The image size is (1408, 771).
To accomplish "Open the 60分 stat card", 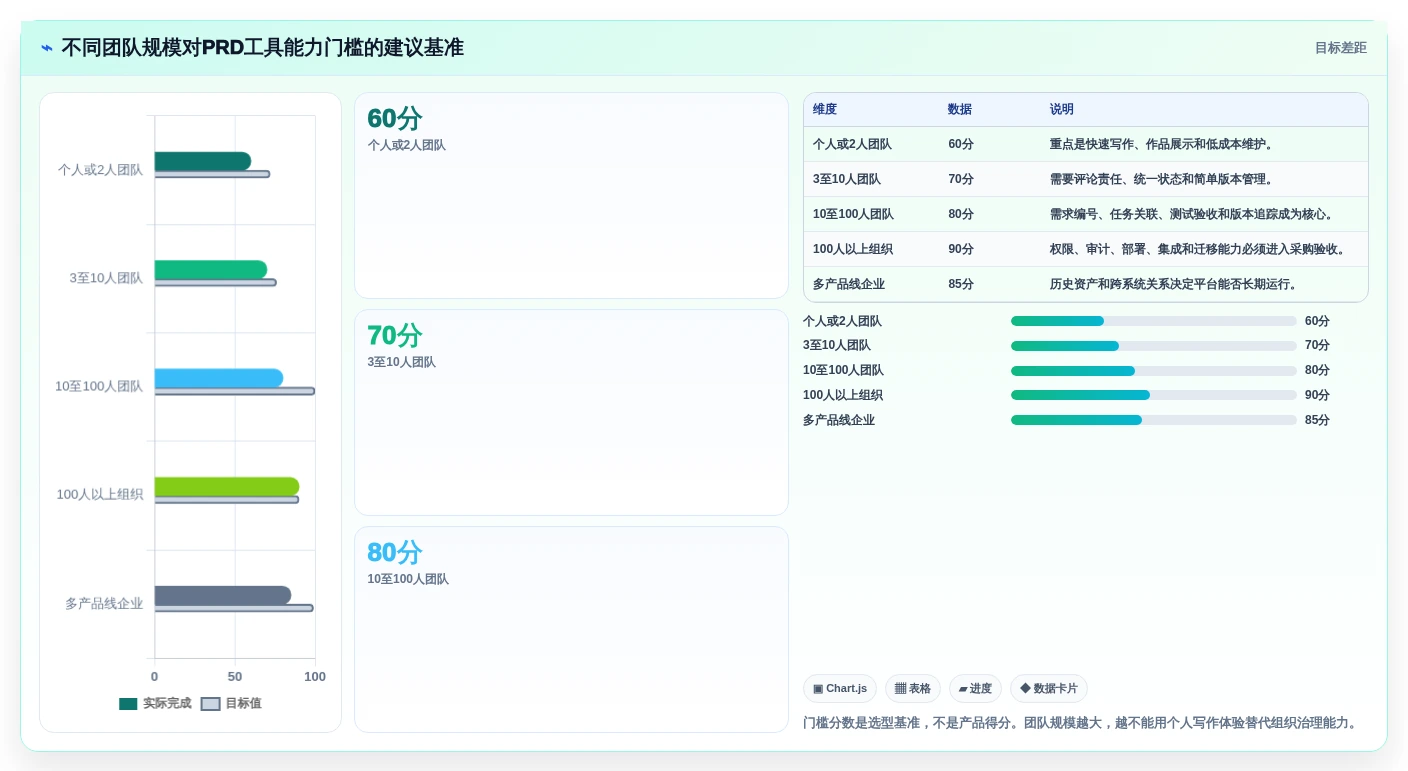I will (x=571, y=196).
